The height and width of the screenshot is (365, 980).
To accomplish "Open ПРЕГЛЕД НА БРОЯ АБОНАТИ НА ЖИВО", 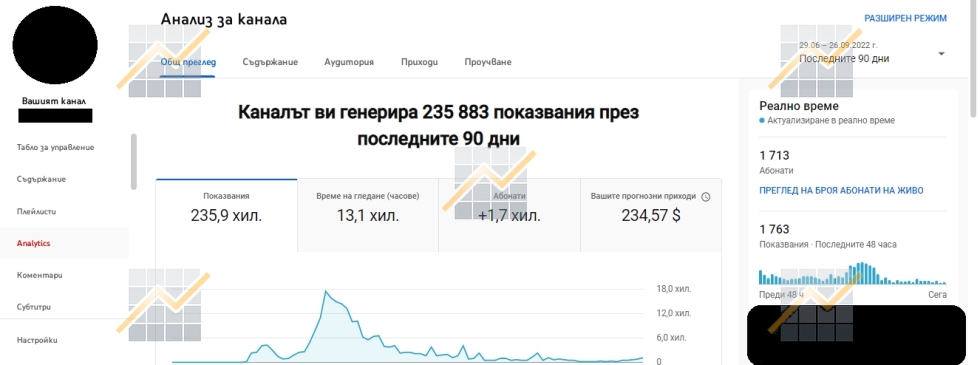I will [x=841, y=191].
